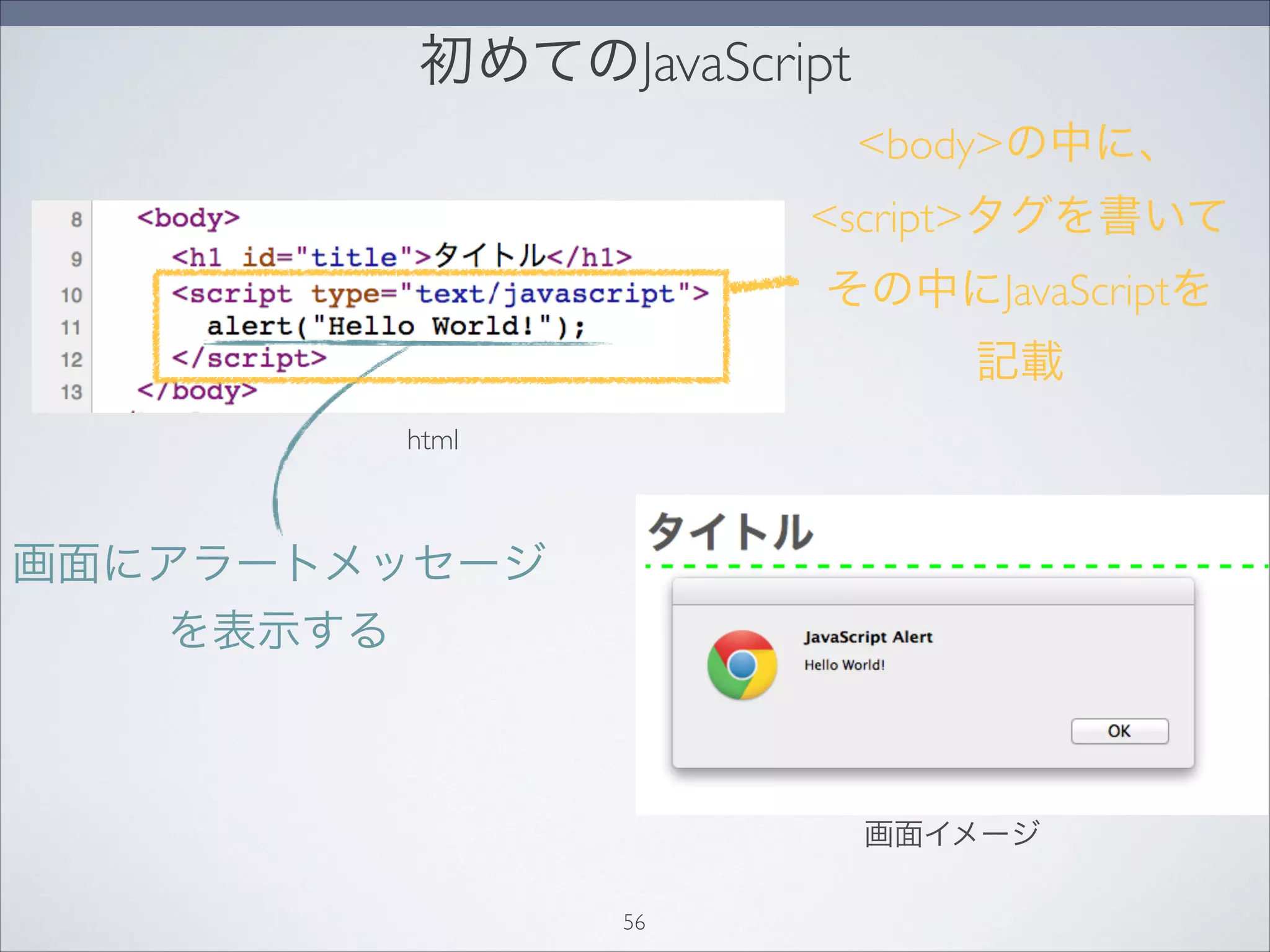Screen dimensions: 1270x952
Task: Click the 'html' caption under the code
Action: click(x=433, y=440)
